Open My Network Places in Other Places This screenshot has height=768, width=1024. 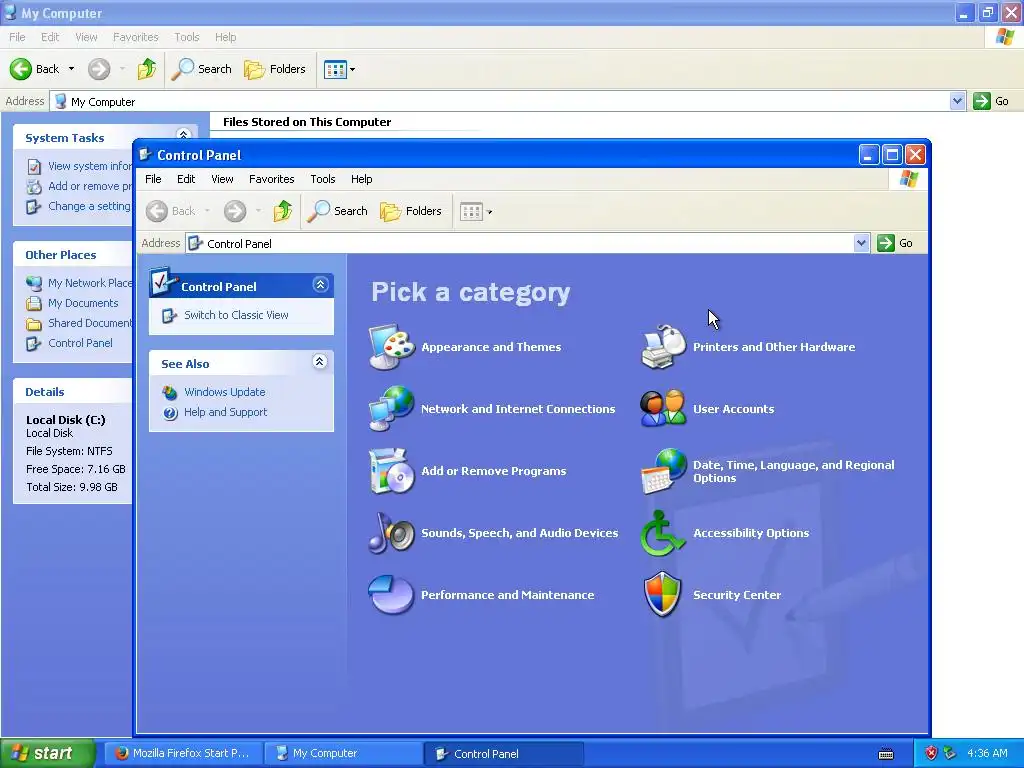[90, 283]
